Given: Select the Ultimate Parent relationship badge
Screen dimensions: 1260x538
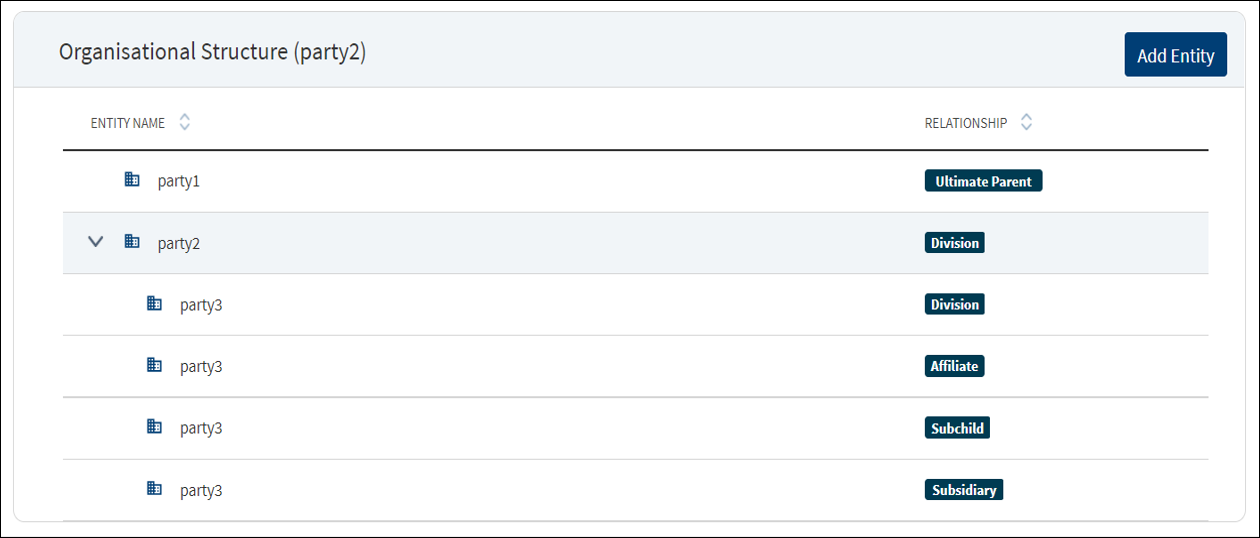Looking at the screenshot, I should coord(983,181).
